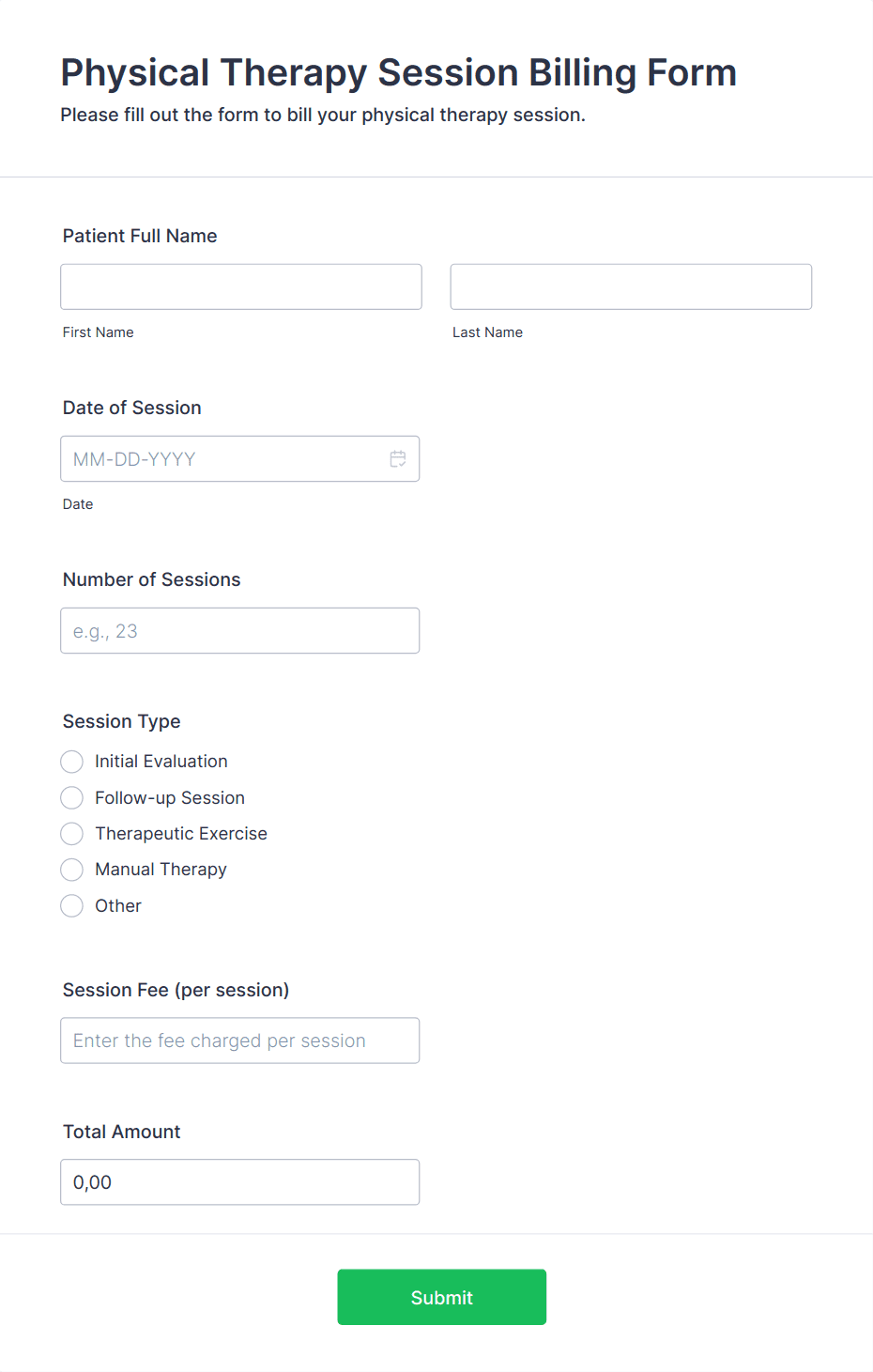Click the Session Fee input field
Viewport: 873px width, 1372px height.
[x=239, y=1041]
